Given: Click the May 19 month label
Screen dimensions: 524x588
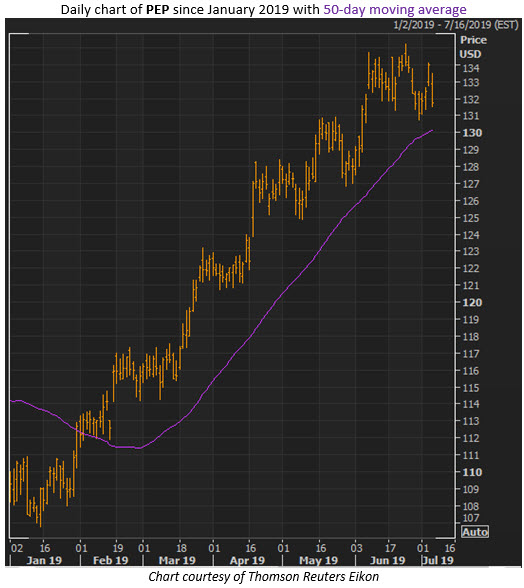Looking at the screenshot, I should point(318,561).
